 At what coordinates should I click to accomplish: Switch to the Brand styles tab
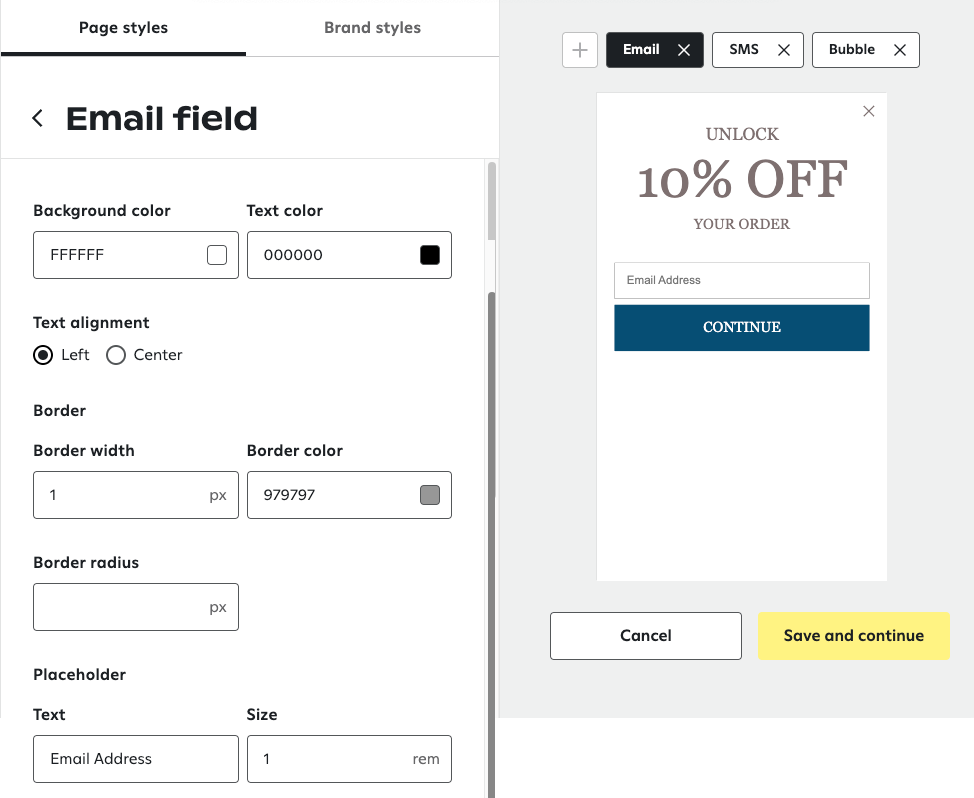(x=372, y=28)
